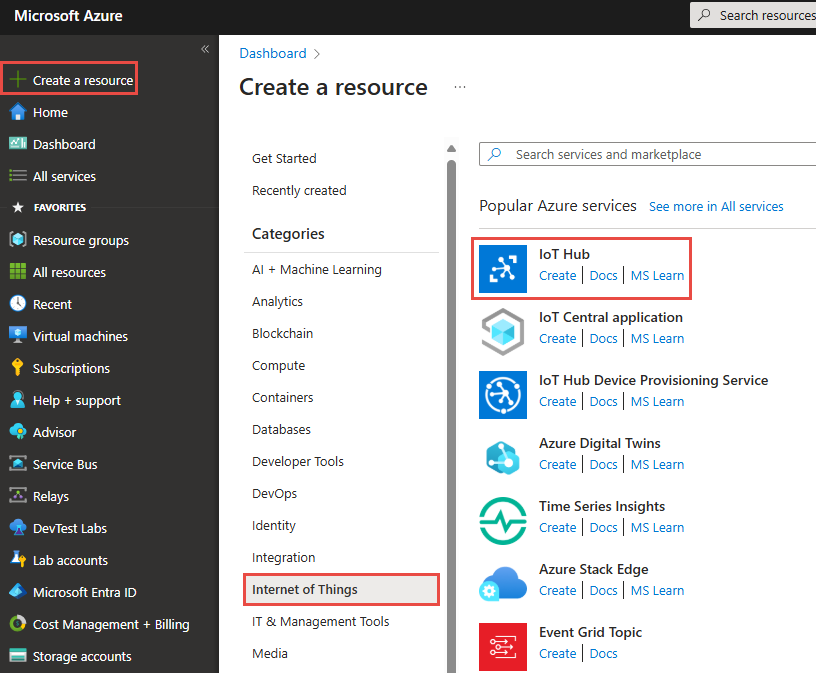
Task: Select the Compute category
Action: [278, 365]
